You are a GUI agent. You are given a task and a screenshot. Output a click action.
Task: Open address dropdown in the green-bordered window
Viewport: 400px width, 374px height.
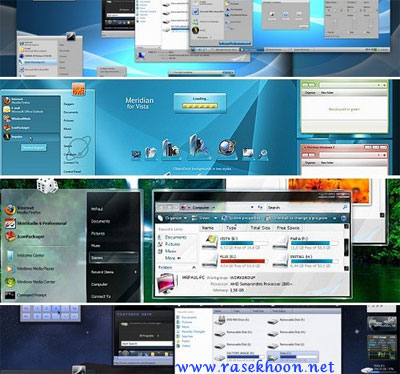point(379,85)
